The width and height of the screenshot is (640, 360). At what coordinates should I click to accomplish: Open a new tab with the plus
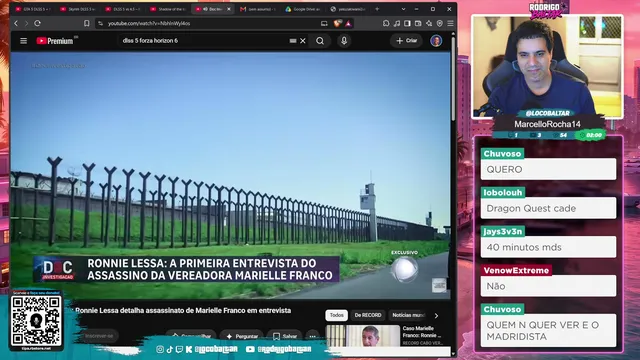(x=377, y=9)
